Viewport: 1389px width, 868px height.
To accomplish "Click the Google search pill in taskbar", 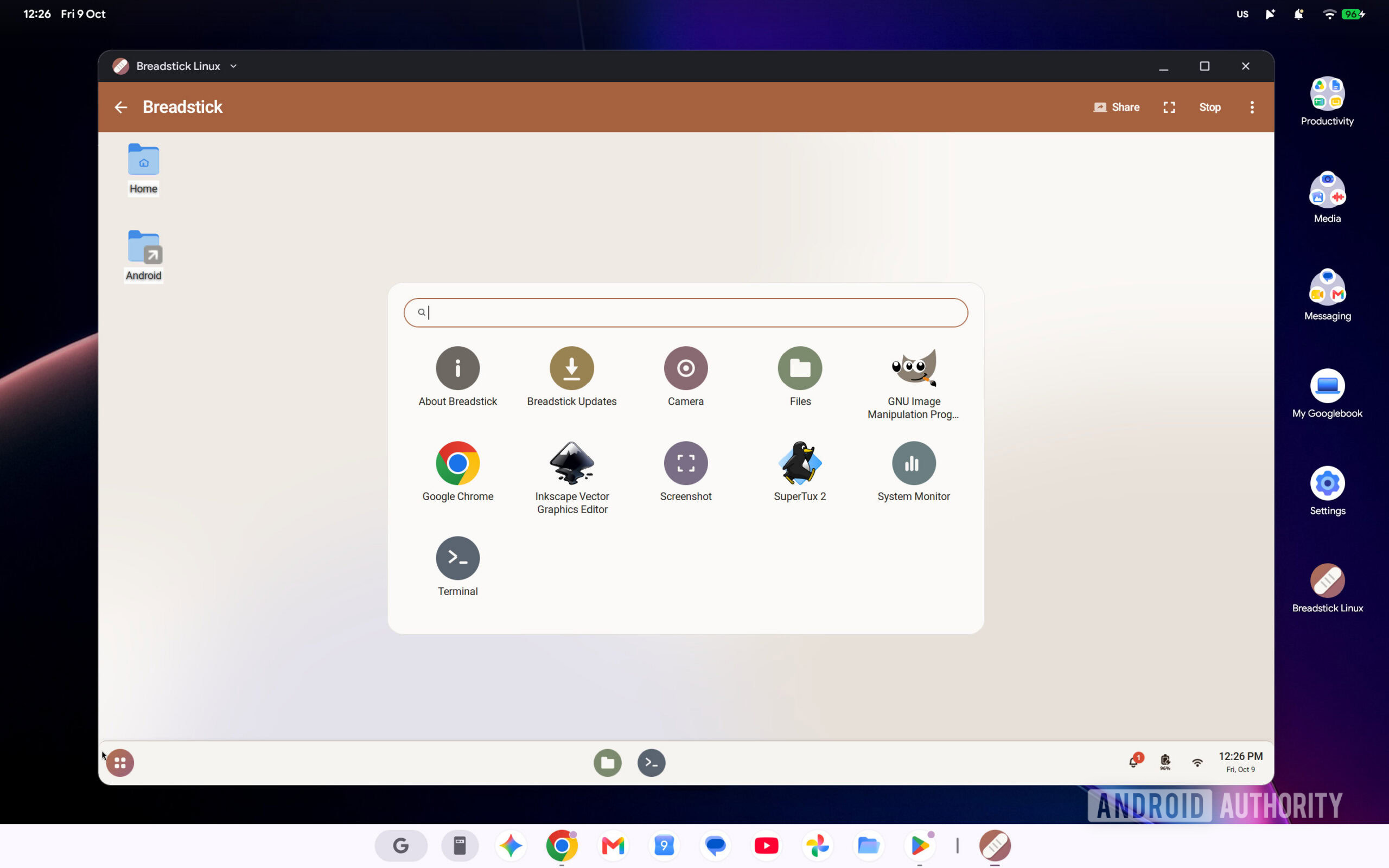I will point(400,845).
